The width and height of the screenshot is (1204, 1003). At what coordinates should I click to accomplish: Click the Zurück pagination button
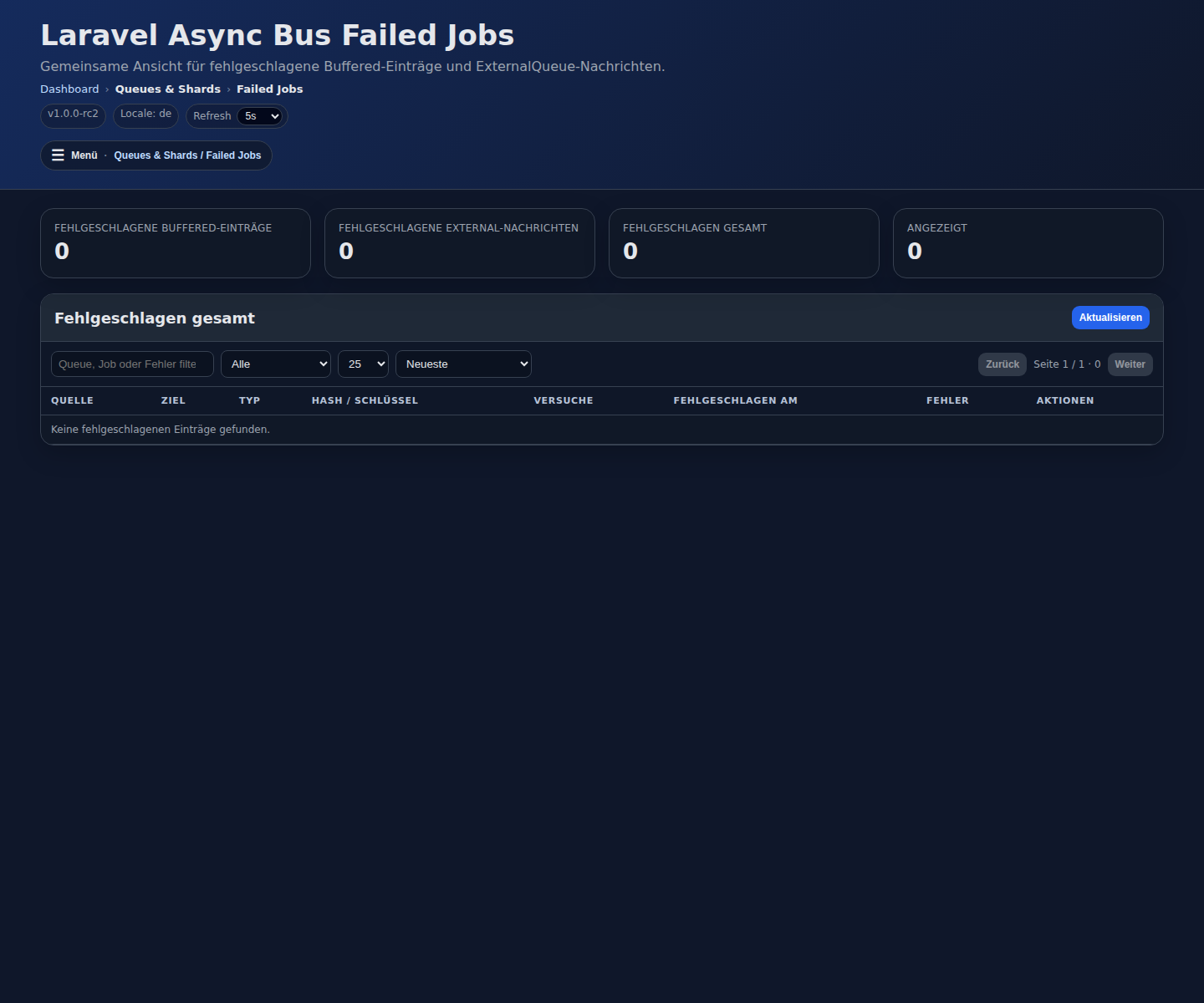click(x=1002, y=364)
